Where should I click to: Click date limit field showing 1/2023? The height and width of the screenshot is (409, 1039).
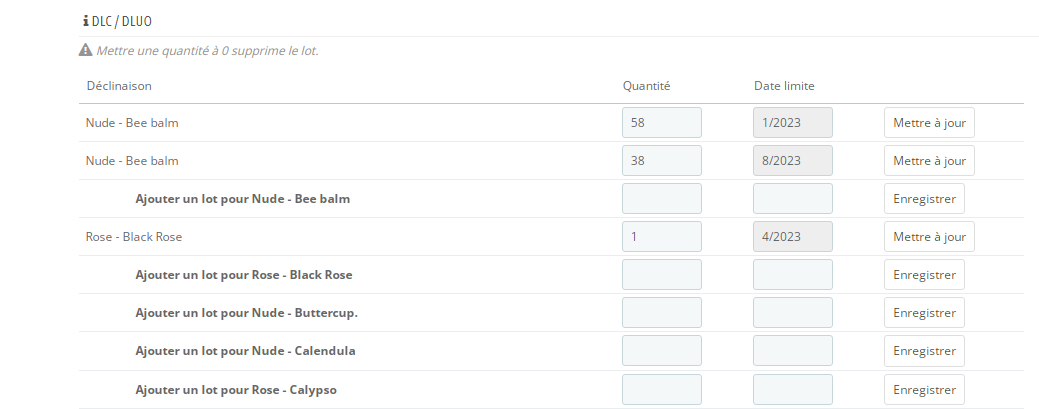coord(792,122)
